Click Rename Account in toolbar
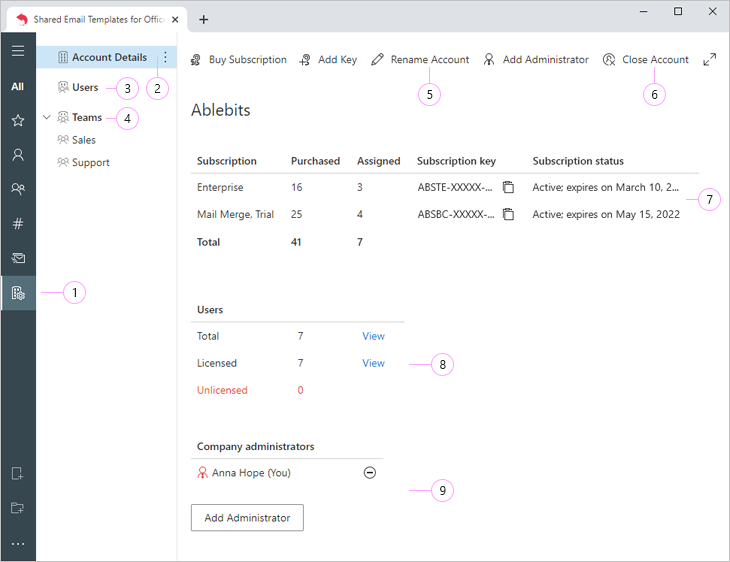 pos(420,60)
